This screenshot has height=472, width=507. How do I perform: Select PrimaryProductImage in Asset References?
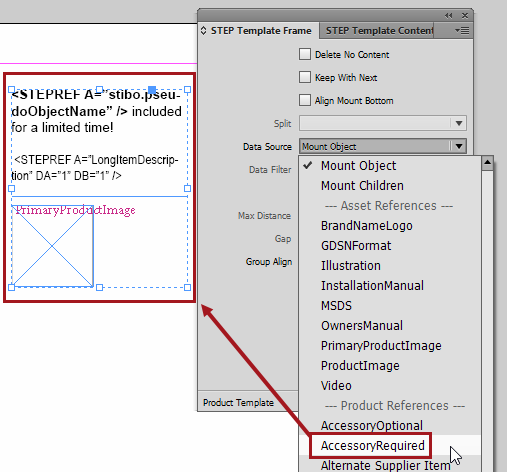381,345
